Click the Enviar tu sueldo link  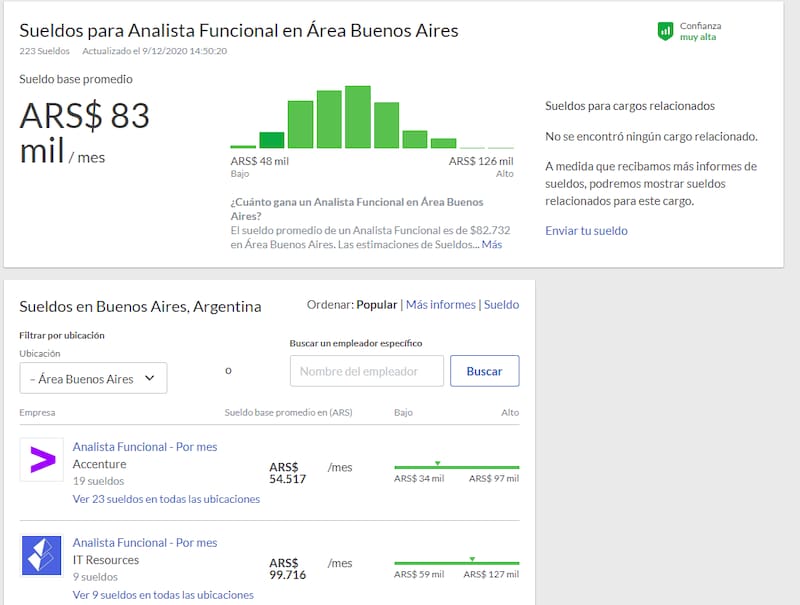coord(586,231)
